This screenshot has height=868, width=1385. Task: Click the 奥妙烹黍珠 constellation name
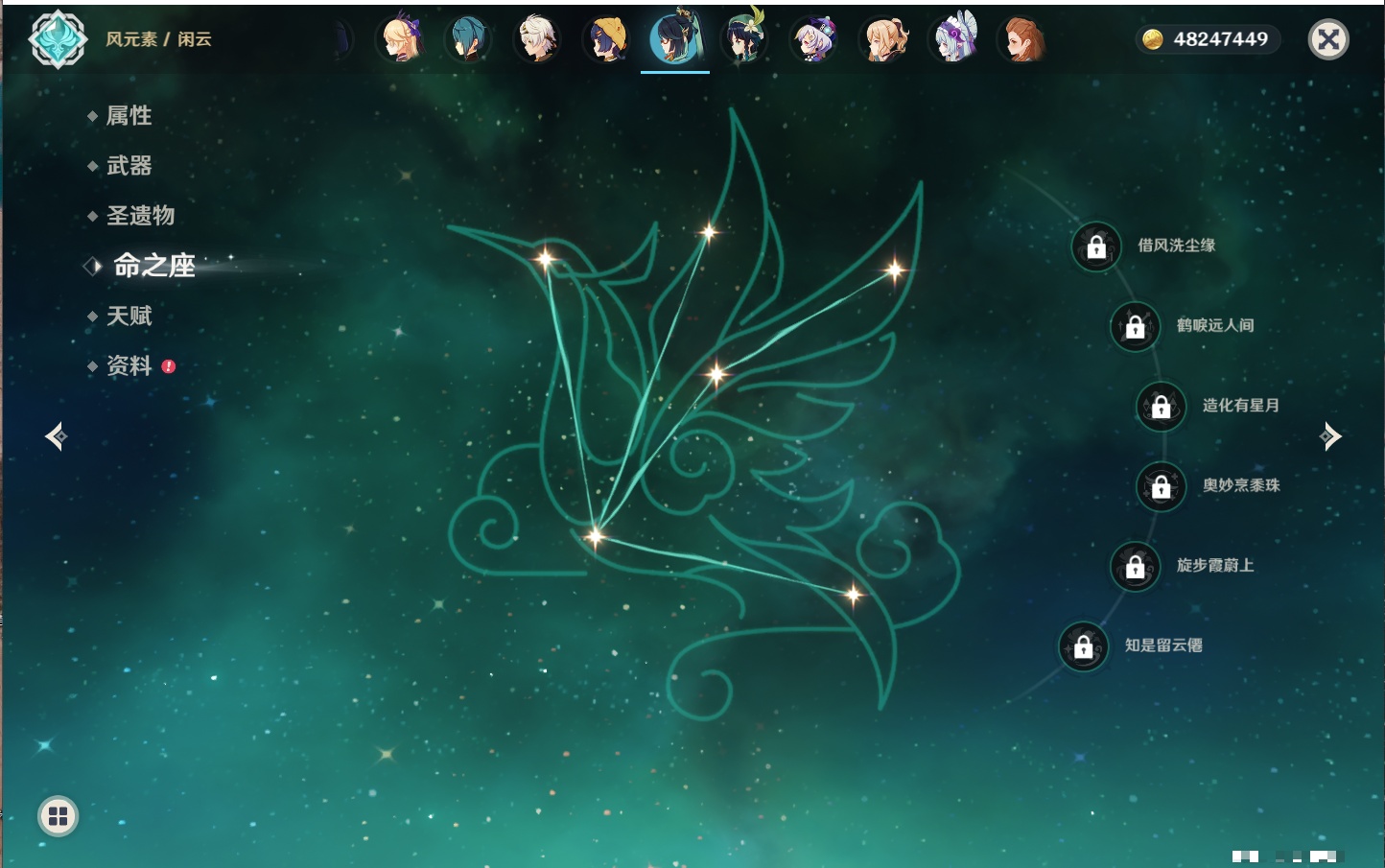tap(1241, 485)
